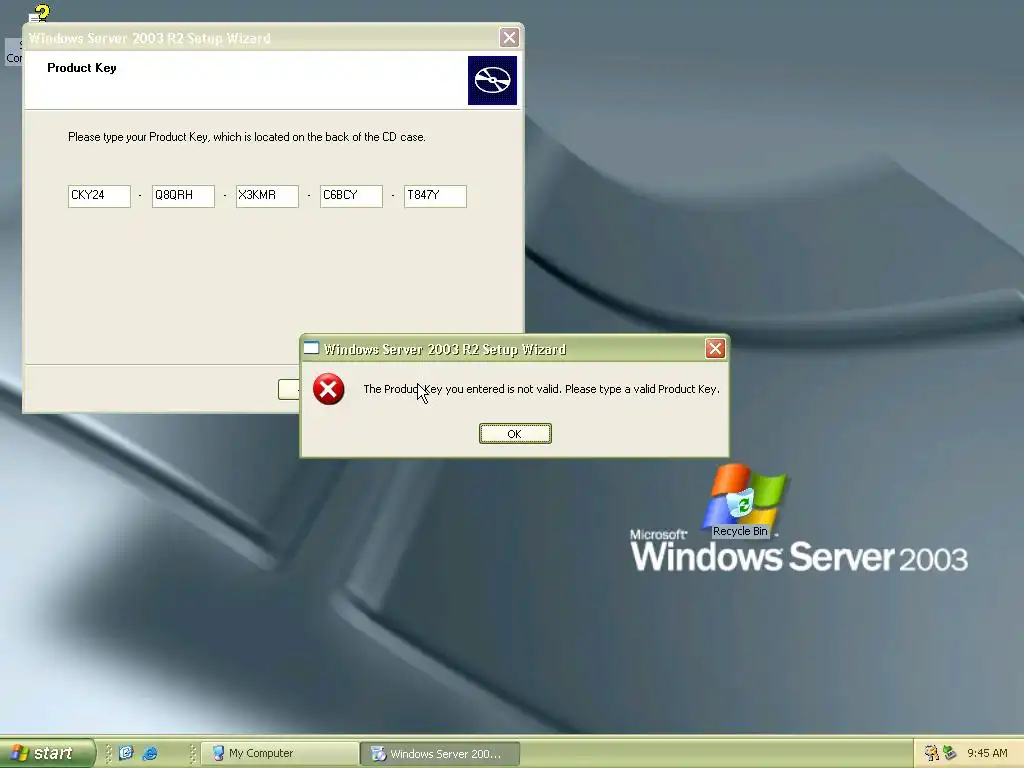This screenshot has height=768, width=1024.
Task: Open the Start menu
Action: click(x=46, y=753)
